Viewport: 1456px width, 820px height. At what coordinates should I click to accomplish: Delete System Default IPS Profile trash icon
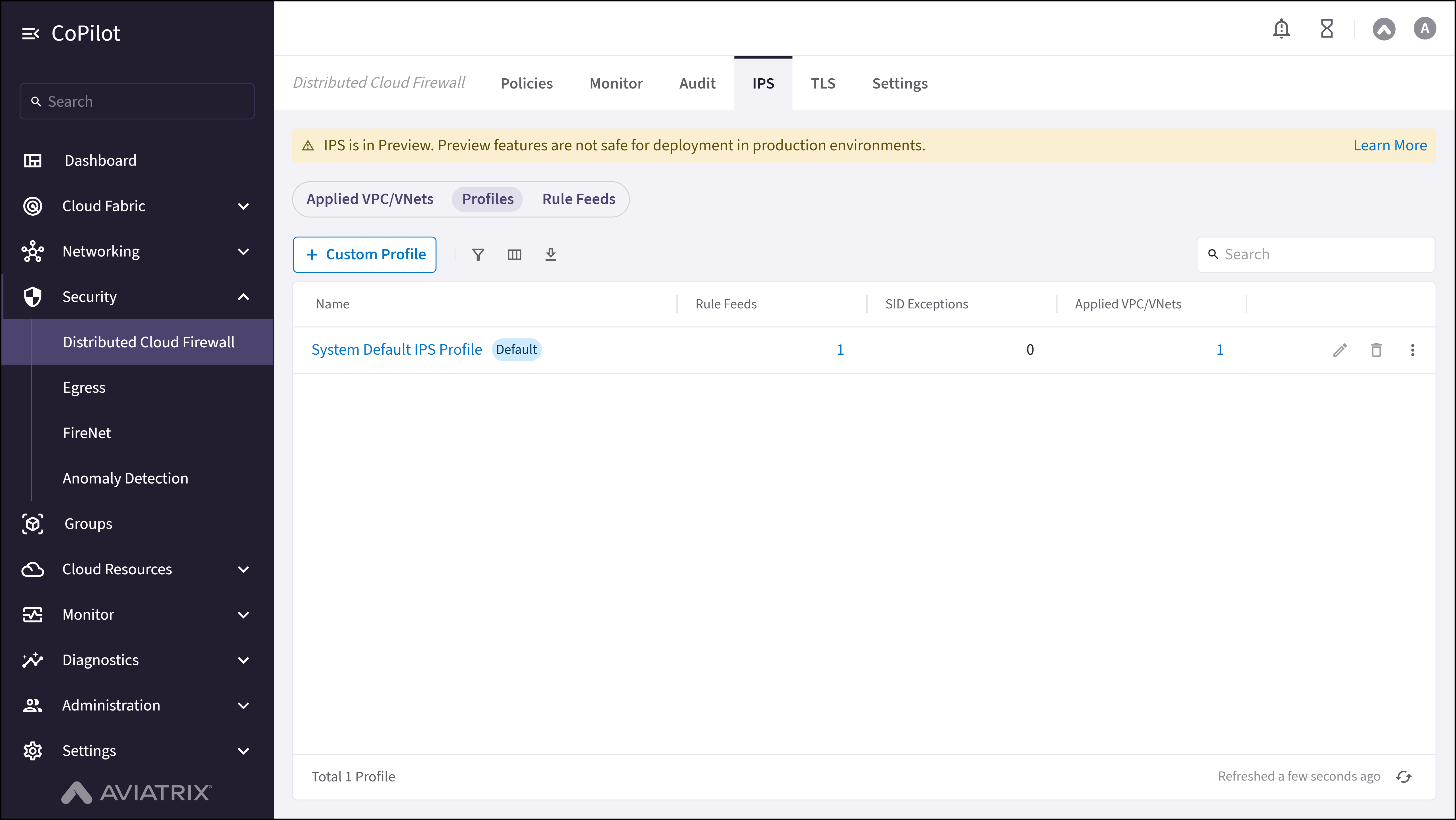[1376, 350]
